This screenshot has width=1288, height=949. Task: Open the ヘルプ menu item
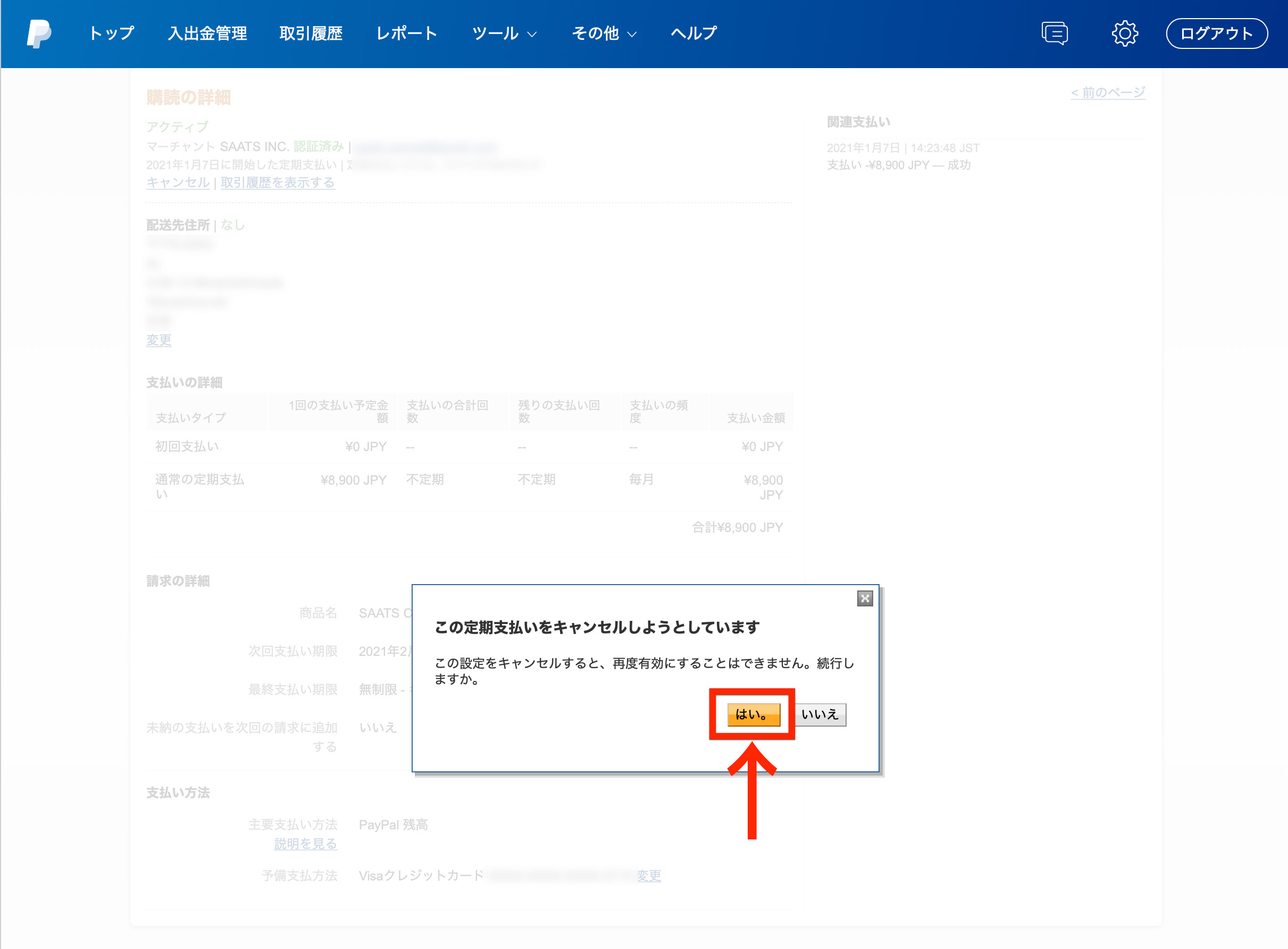693,34
